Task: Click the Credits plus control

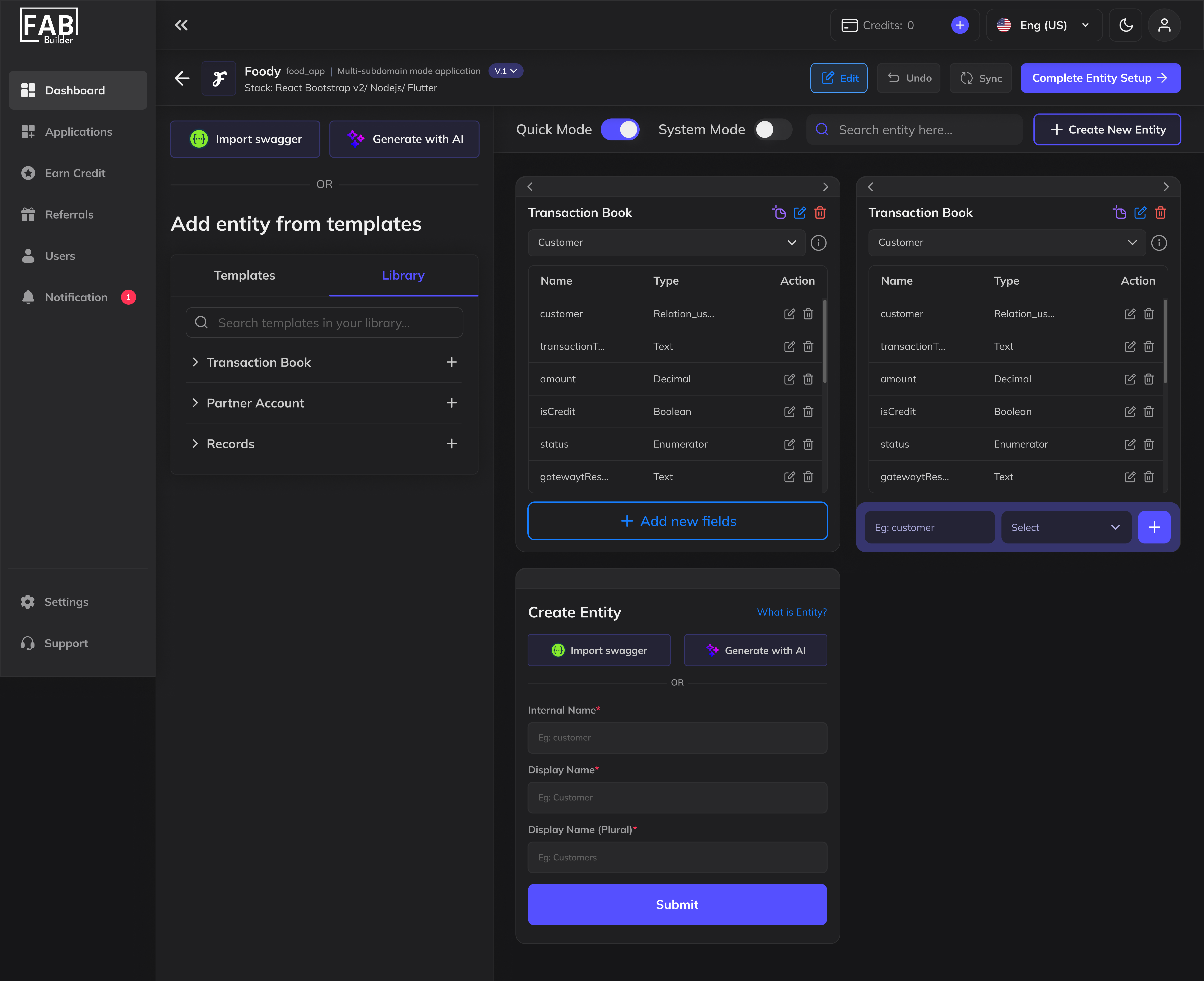Action: [959, 25]
